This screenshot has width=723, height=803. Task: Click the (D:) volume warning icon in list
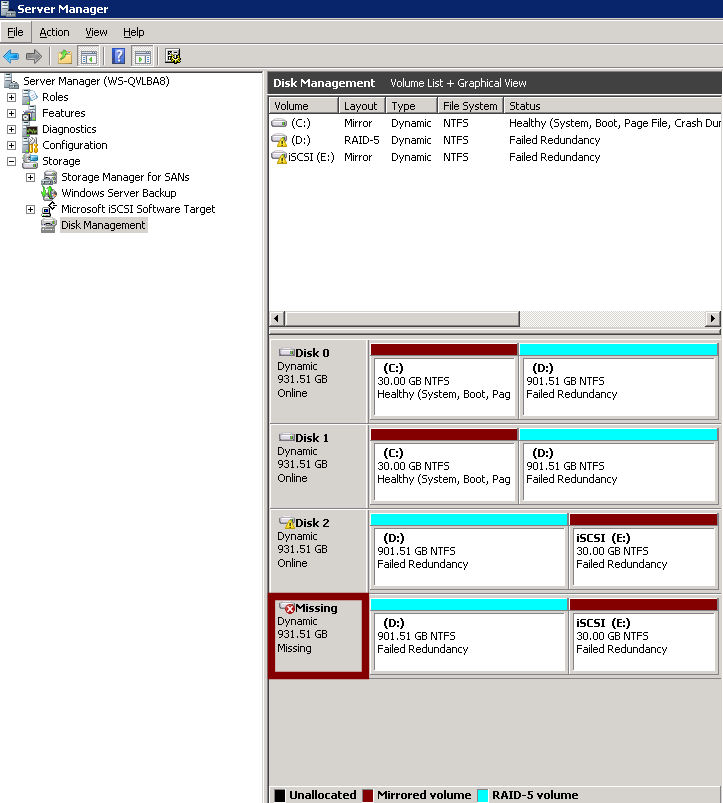(x=279, y=140)
